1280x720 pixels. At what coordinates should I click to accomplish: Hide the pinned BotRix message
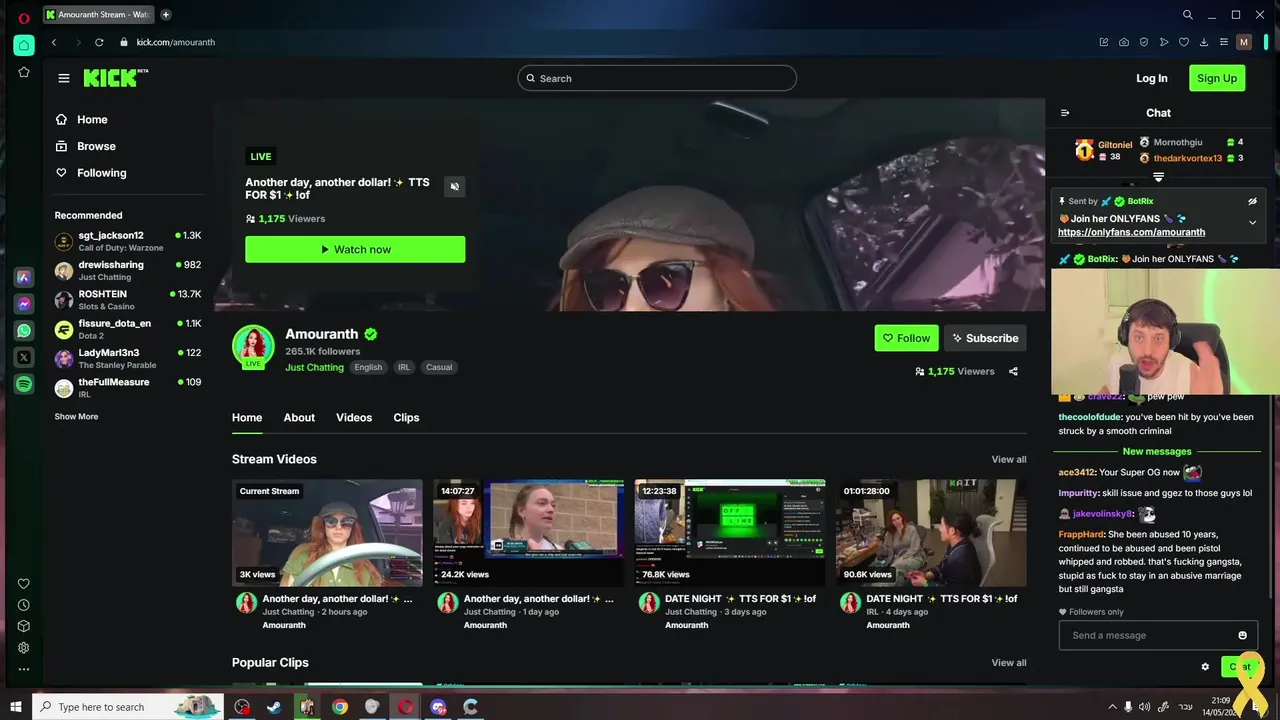tap(1252, 201)
